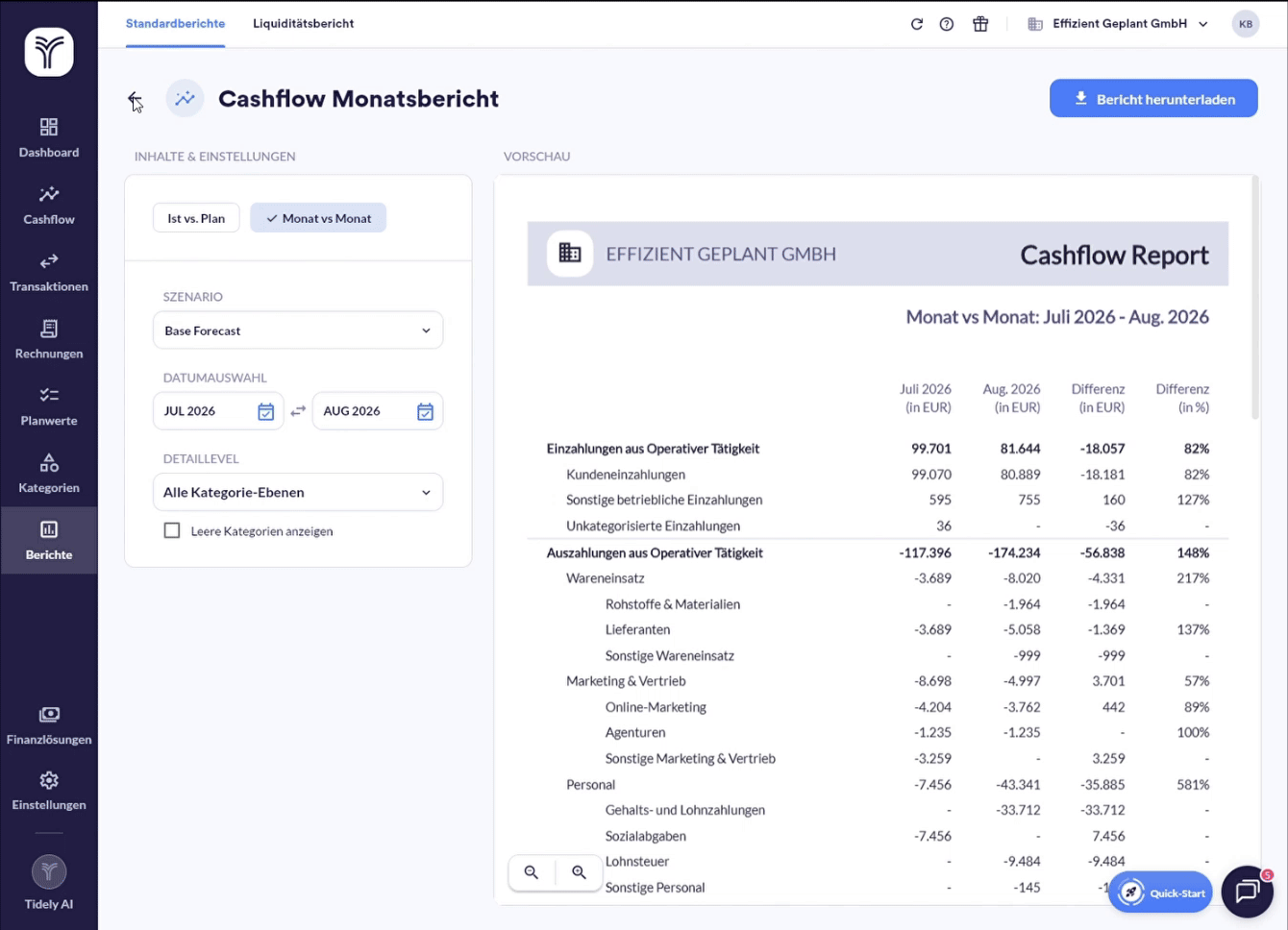Open the Base Forecast scenario dropdown
Viewport: 1288px width, 930px height.
298,330
